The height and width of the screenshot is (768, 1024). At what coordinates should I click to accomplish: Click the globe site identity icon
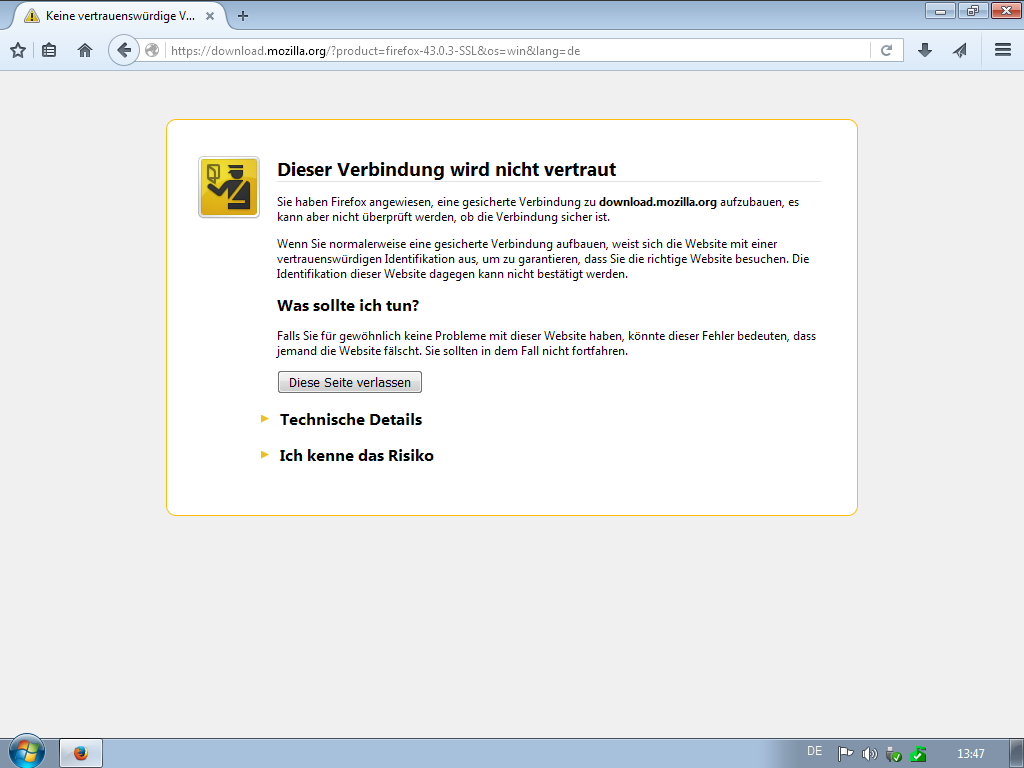point(152,50)
